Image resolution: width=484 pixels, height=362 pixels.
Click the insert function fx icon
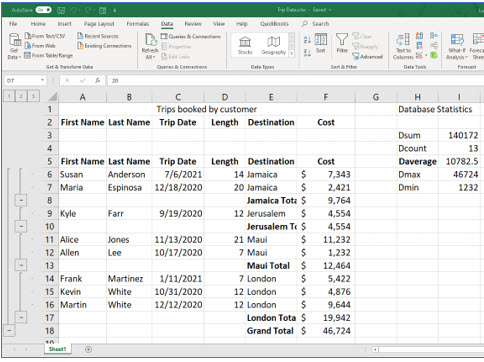pos(97,80)
